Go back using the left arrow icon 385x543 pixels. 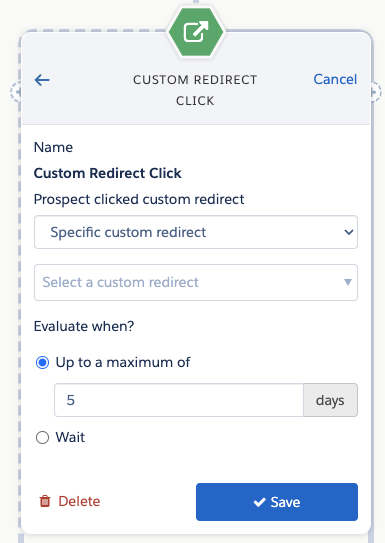pos(42,80)
